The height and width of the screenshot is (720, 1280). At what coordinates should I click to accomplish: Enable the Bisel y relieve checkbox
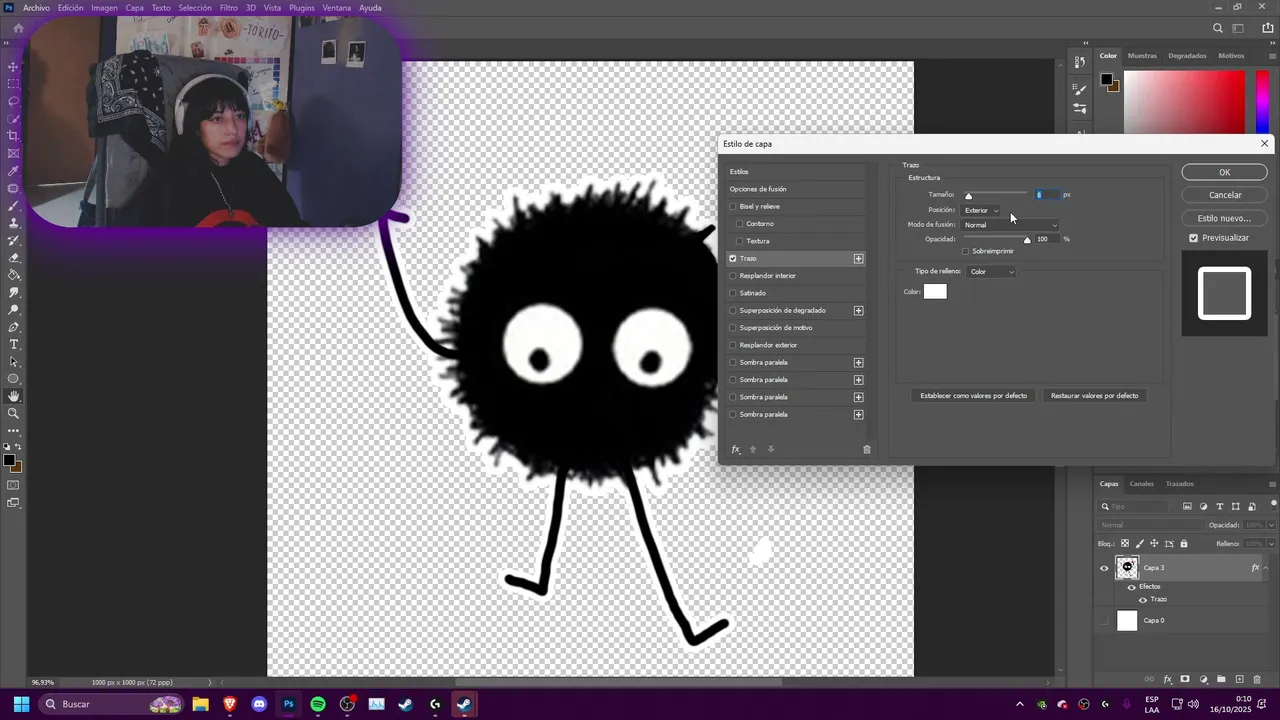click(733, 207)
